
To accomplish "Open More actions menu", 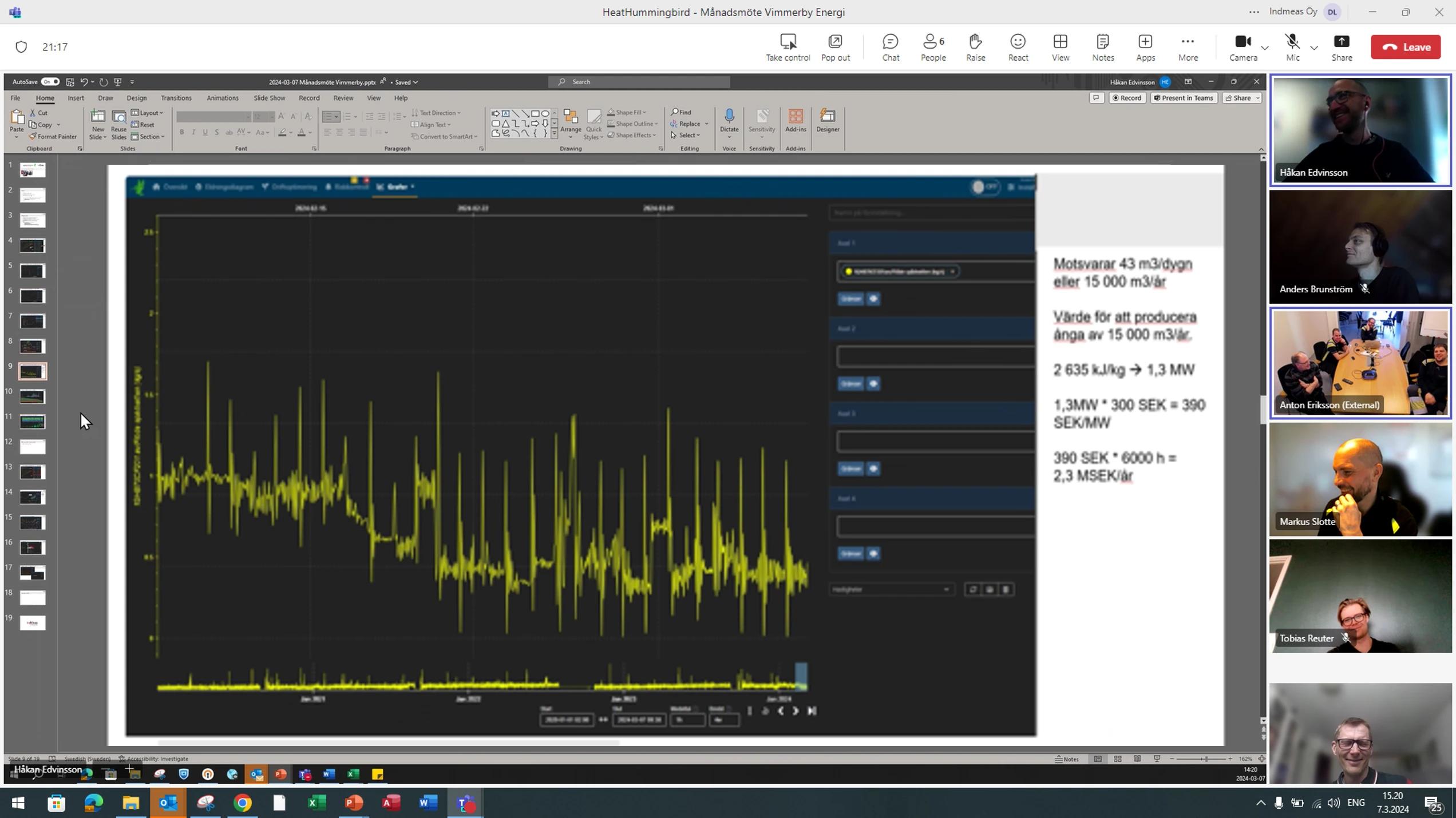I will [x=1188, y=47].
